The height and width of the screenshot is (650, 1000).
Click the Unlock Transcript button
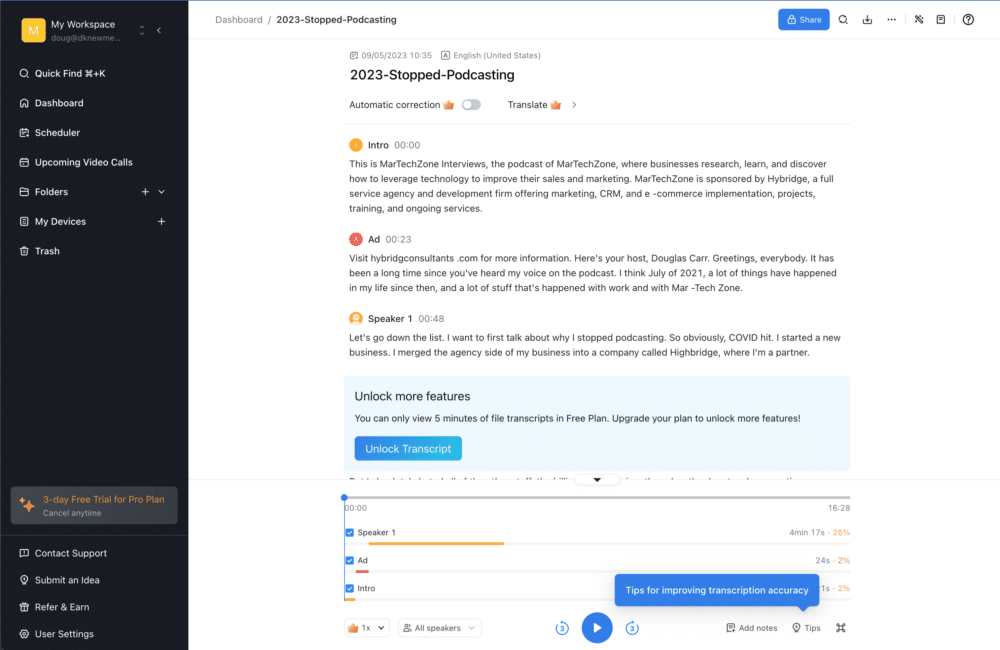pyautogui.click(x=407, y=448)
